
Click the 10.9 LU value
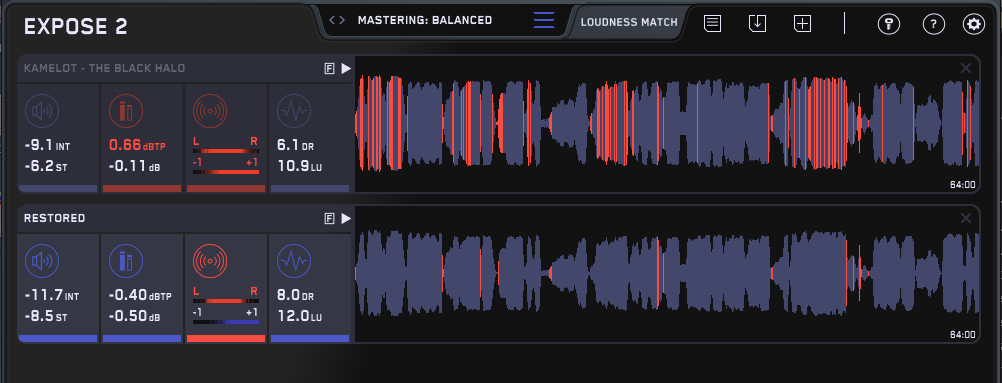click(300, 167)
